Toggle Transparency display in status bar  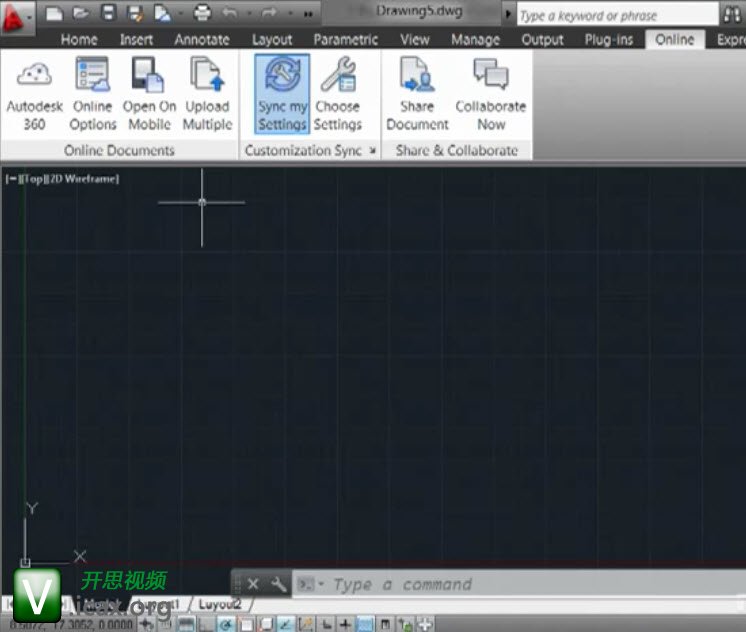(365, 623)
